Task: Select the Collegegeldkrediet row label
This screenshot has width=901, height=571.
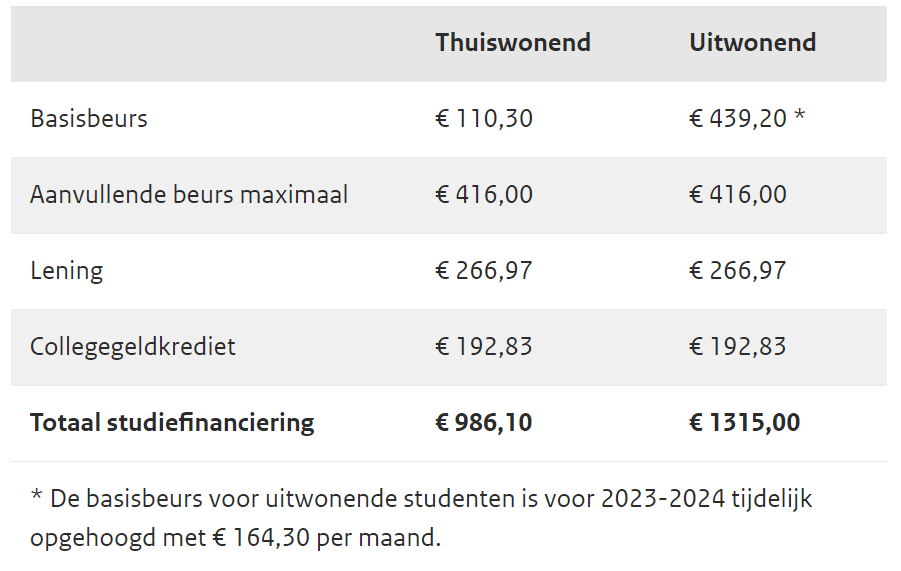Action: tap(133, 347)
